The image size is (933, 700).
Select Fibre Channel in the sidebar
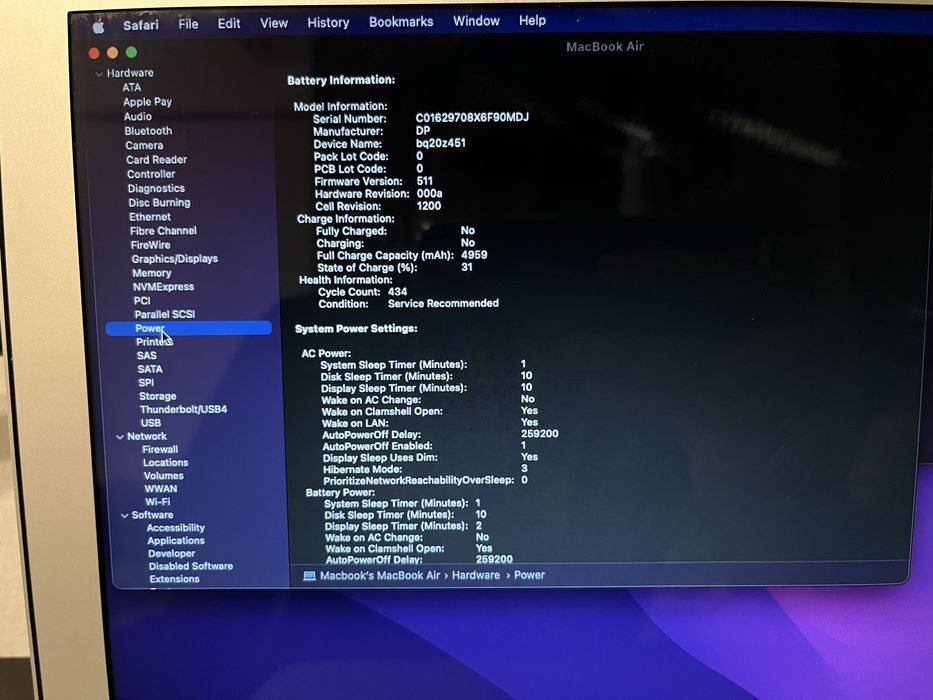[x=163, y=230]
